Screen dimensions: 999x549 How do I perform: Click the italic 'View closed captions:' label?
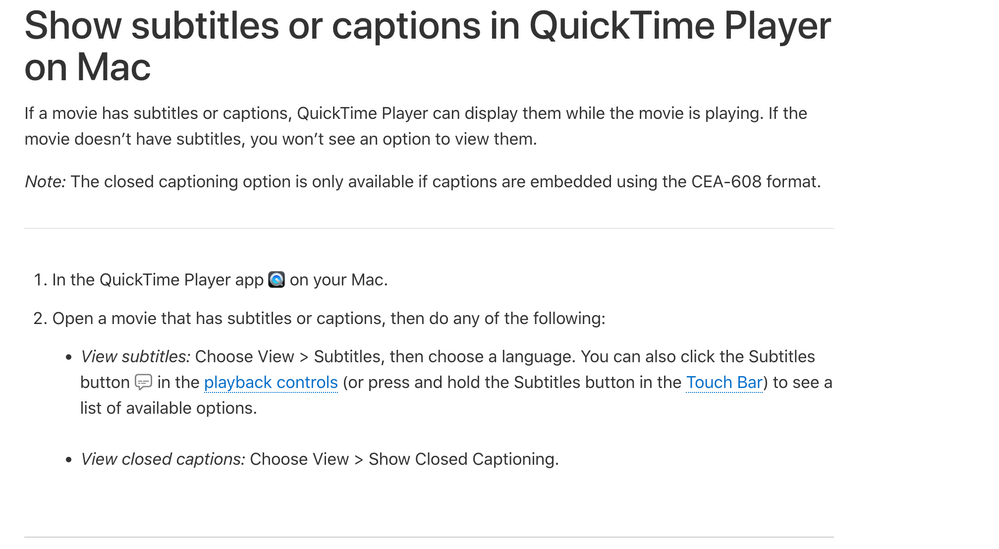[x=162, y=459]
